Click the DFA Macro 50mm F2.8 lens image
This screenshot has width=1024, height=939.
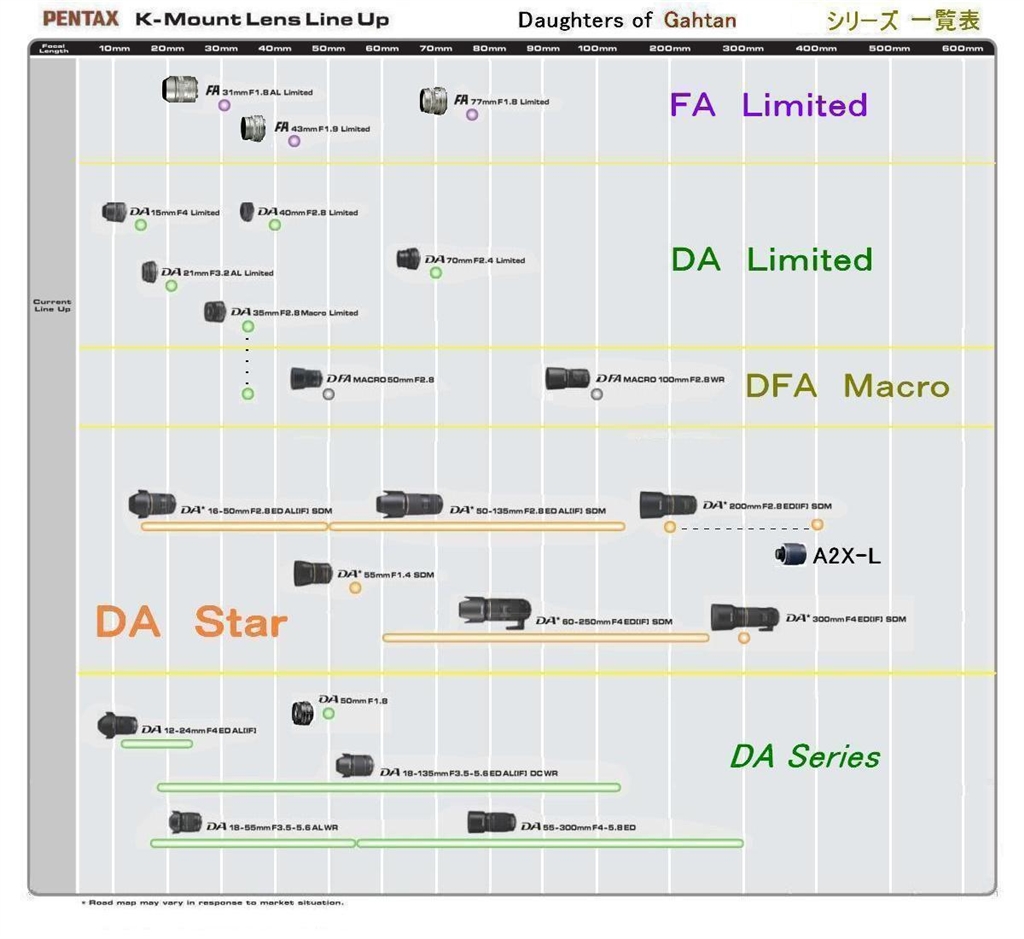[x=306, y=379]
